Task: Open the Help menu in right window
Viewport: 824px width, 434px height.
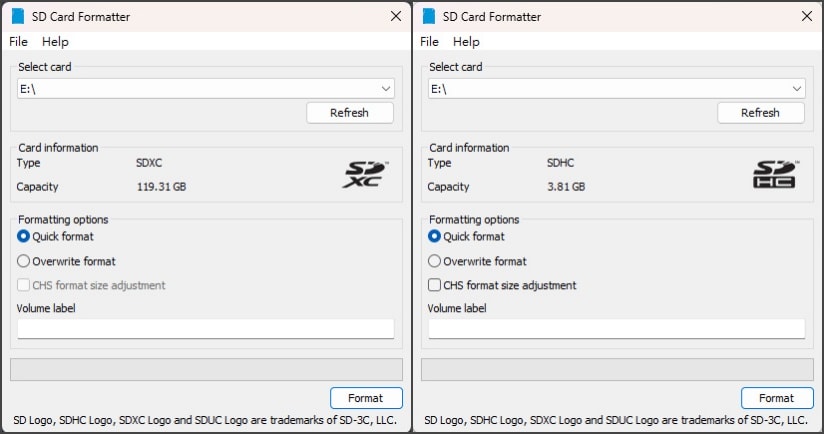Action: pos(466,42)
